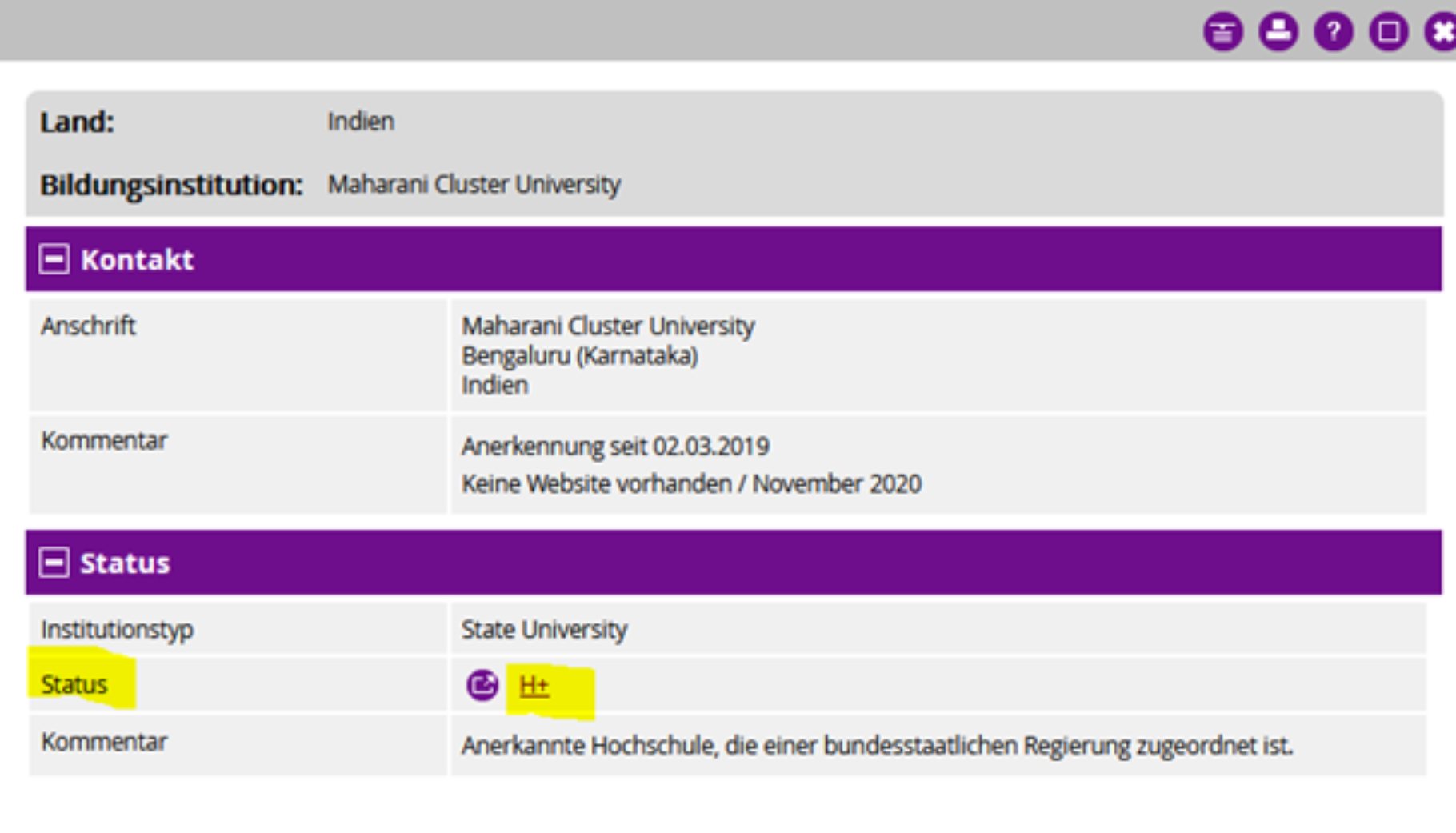The image size is (1456, 833).
Task: Click the State University institution type value
Action: tap(544, 630)
